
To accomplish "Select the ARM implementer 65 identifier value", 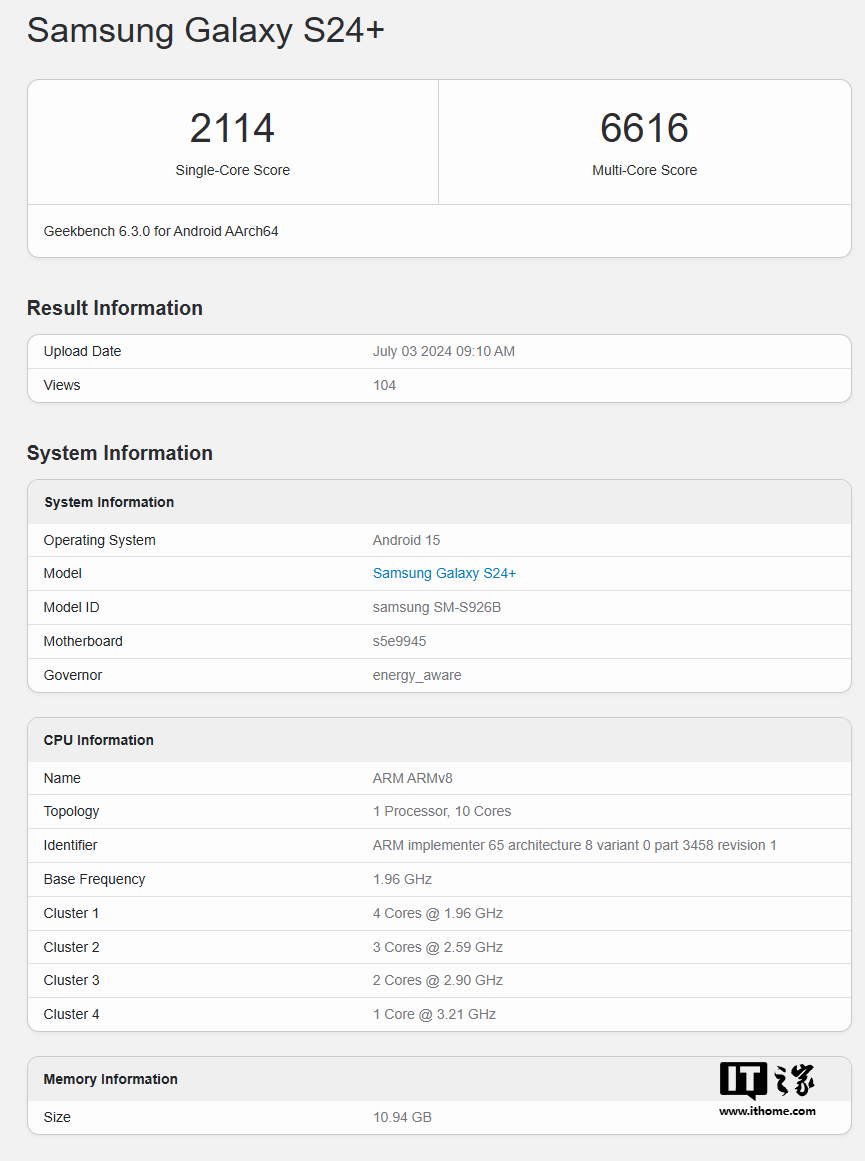I will pos(575,846).
